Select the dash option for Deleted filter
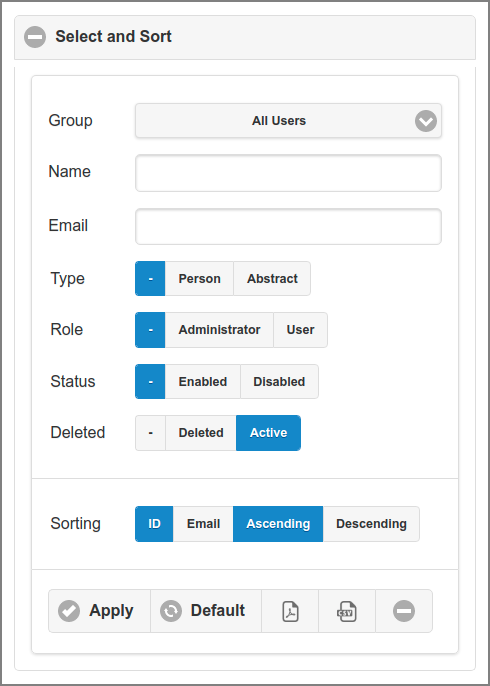The width and height of the screenshot is (490, 686). click(150, 433)
